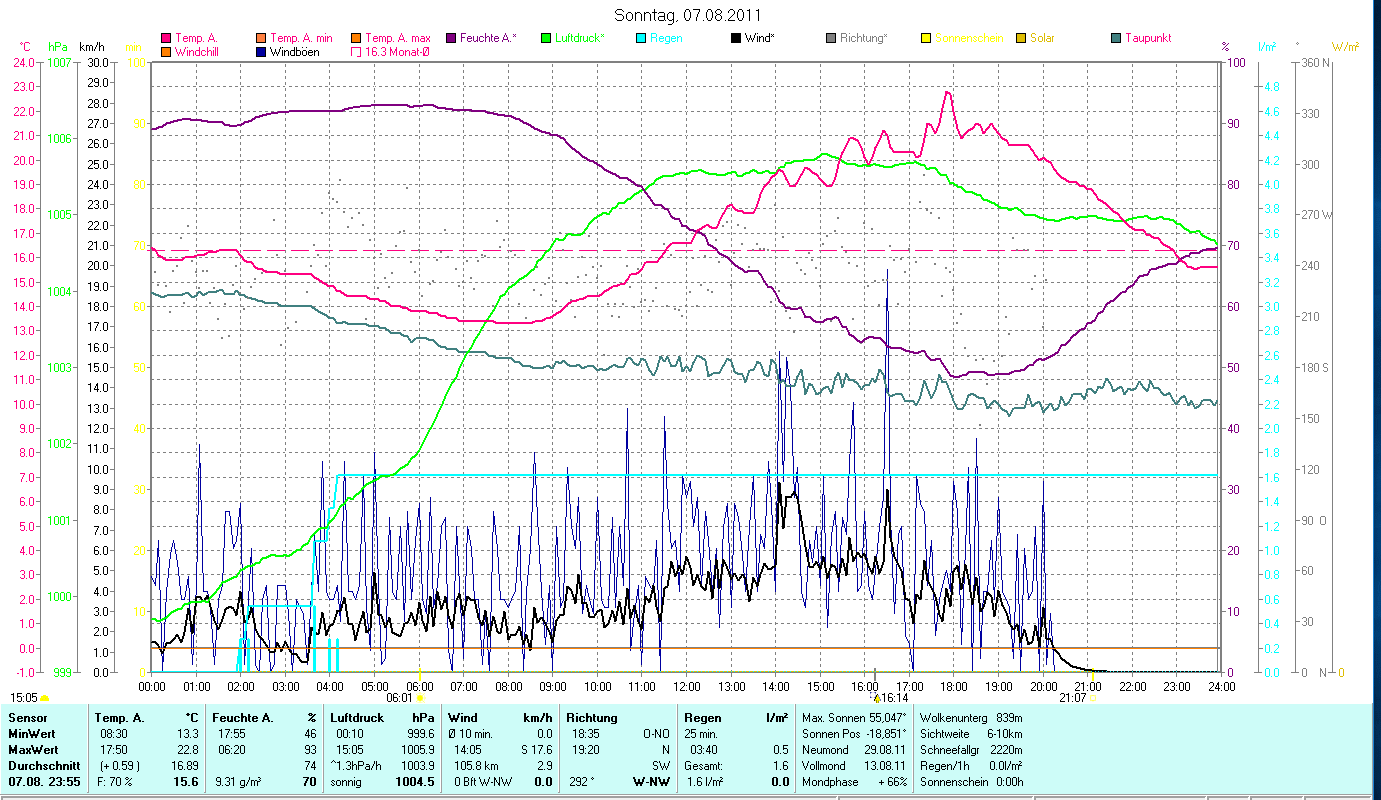This screenshot has height=800, width=1381.
Task: Click the green Luftdruck legend square
Action: click(x=545, y=38)
